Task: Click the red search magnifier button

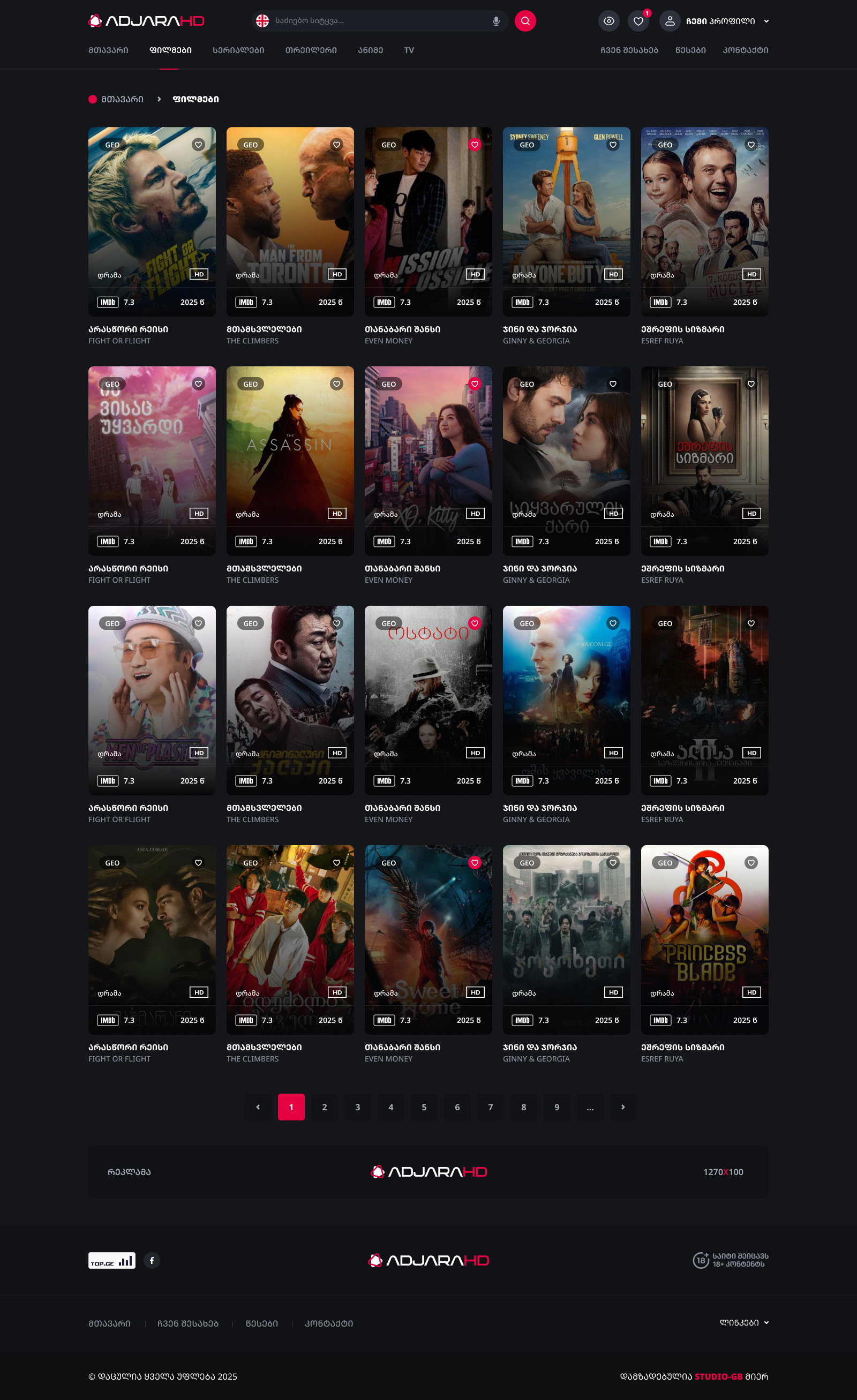Action: [524, 21]
